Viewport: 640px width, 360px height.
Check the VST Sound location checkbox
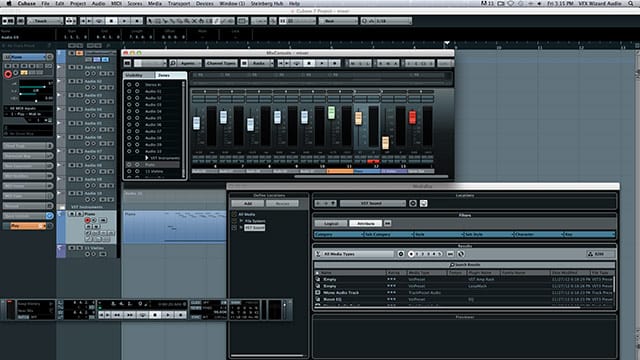(234, 227)
